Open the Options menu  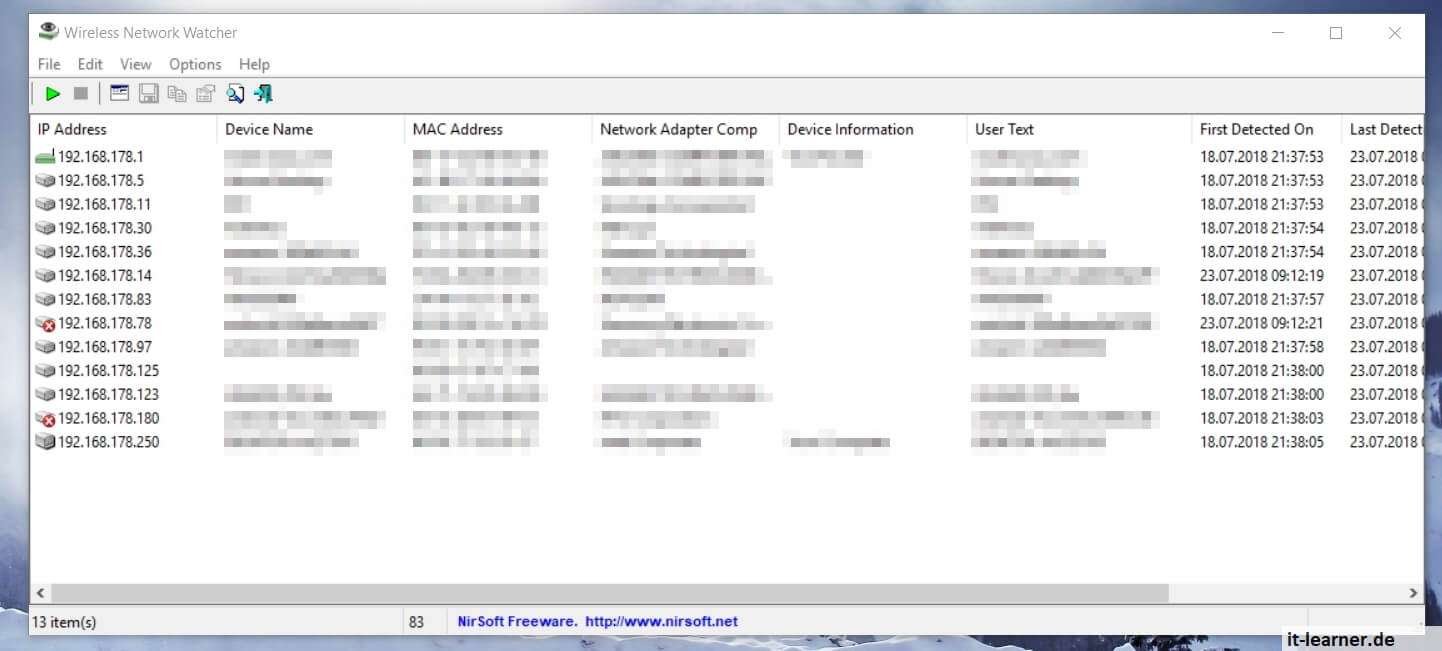195,64
